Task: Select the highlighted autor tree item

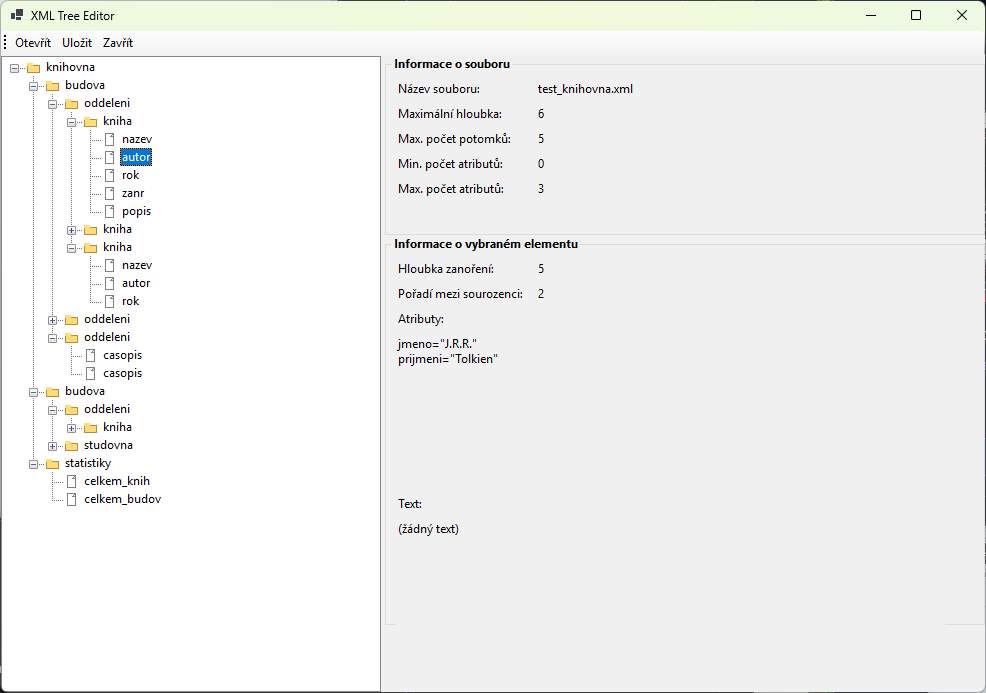Action: pyautogui.click(x=136, y=157)
